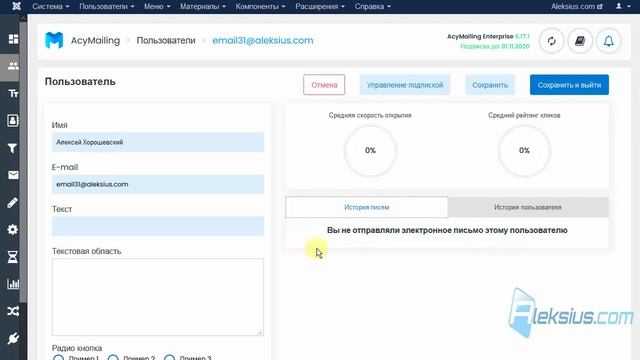Open the Меню dropdown menu
640x360 pixels.
(157, 7)
